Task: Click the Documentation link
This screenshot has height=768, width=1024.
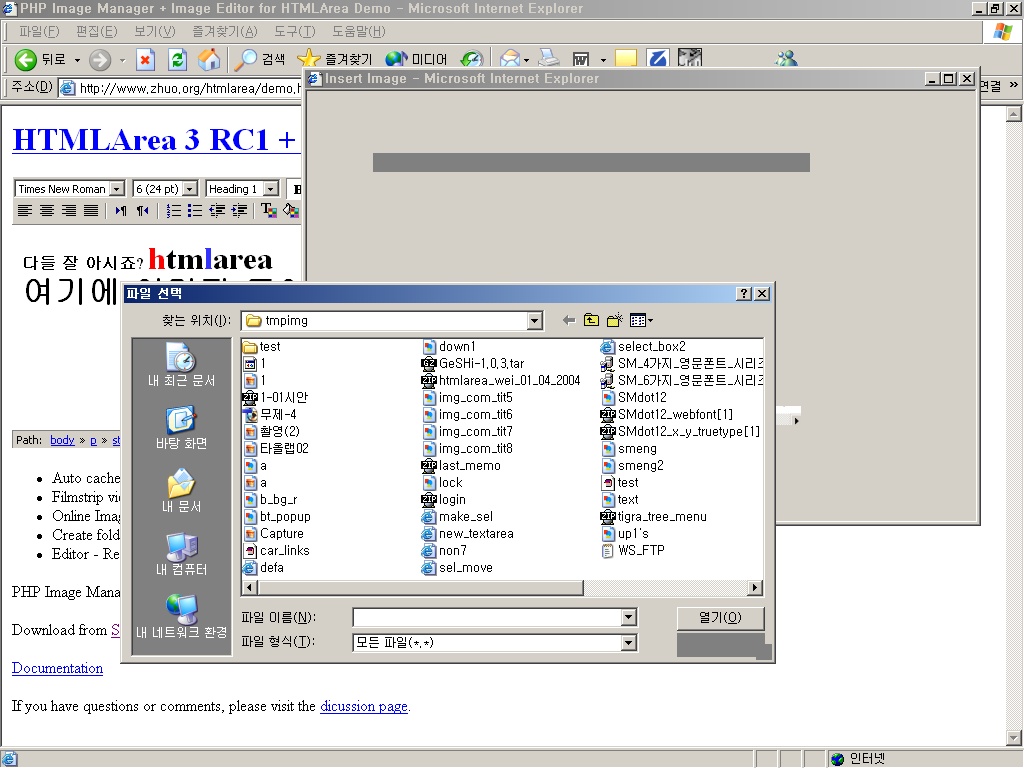Action: (57, 668)
